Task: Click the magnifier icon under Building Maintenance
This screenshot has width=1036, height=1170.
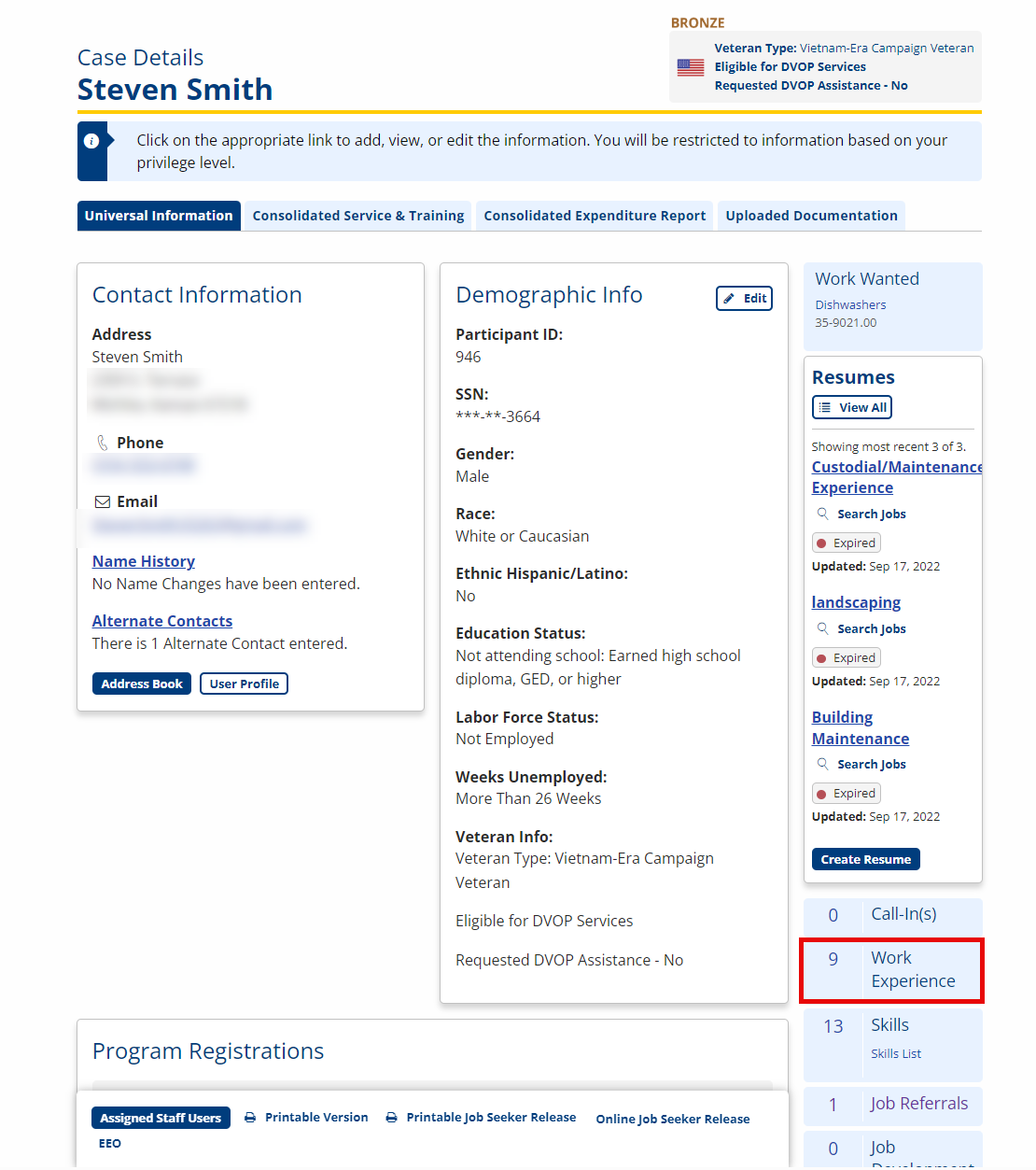Action: pyautogui.click(x=822, y=764)
